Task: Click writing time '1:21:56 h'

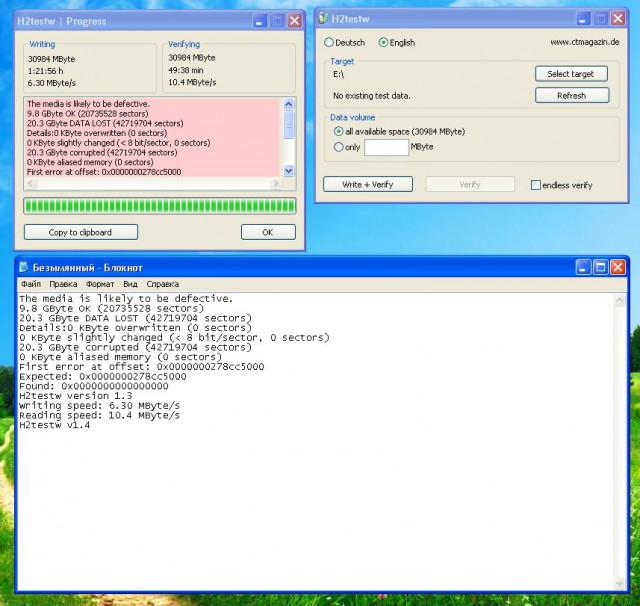Action: (x=45, y=71)
